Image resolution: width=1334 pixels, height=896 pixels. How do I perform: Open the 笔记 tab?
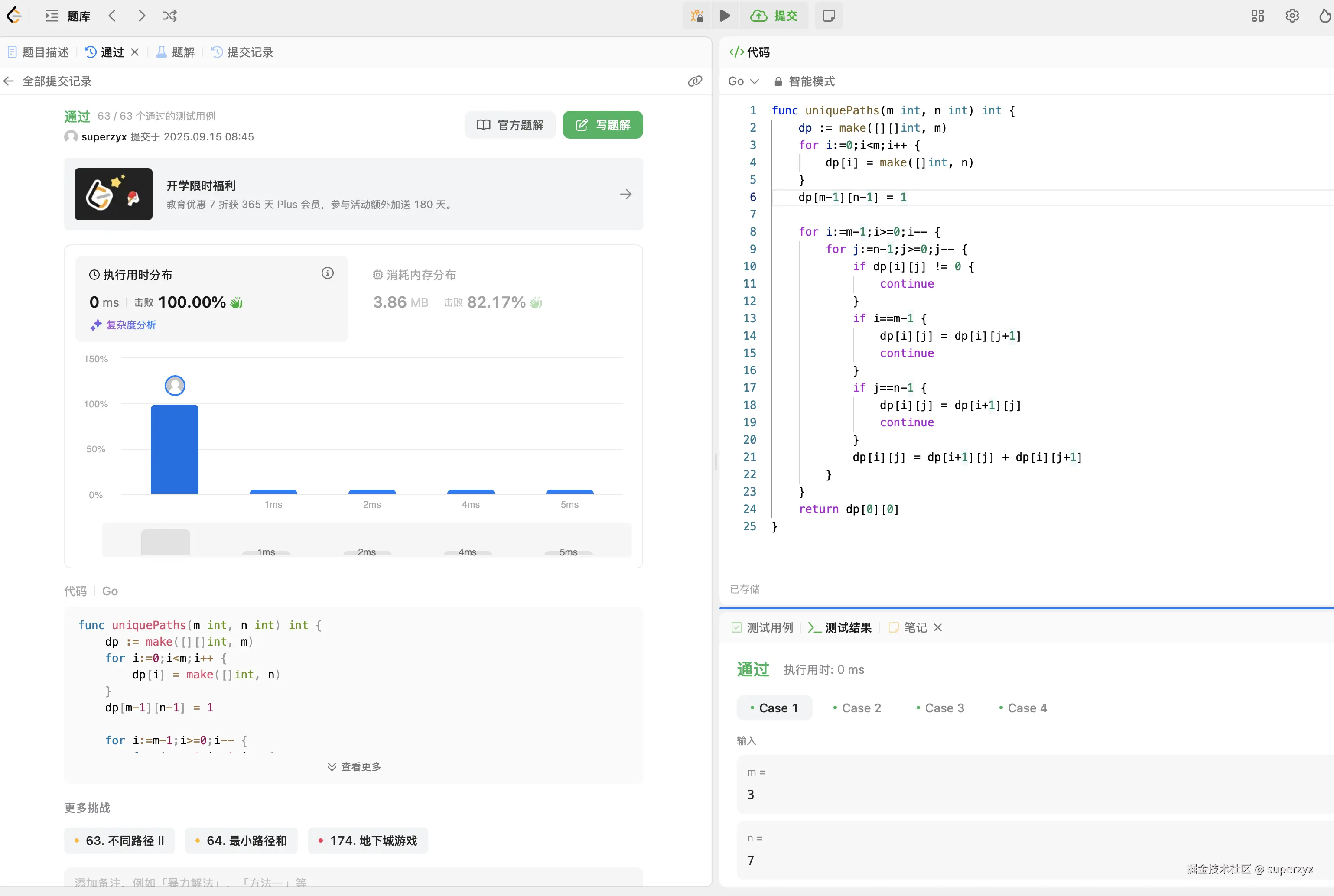(x=908, y=627)
